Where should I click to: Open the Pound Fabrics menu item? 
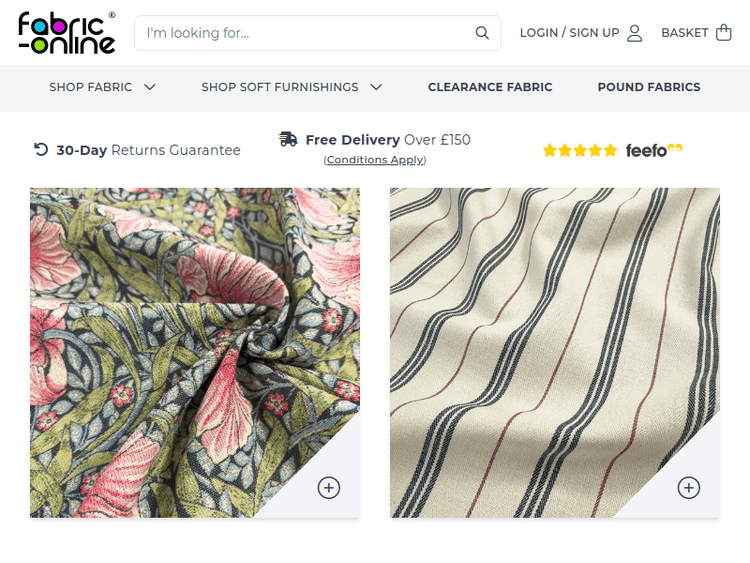click(649, 87)
